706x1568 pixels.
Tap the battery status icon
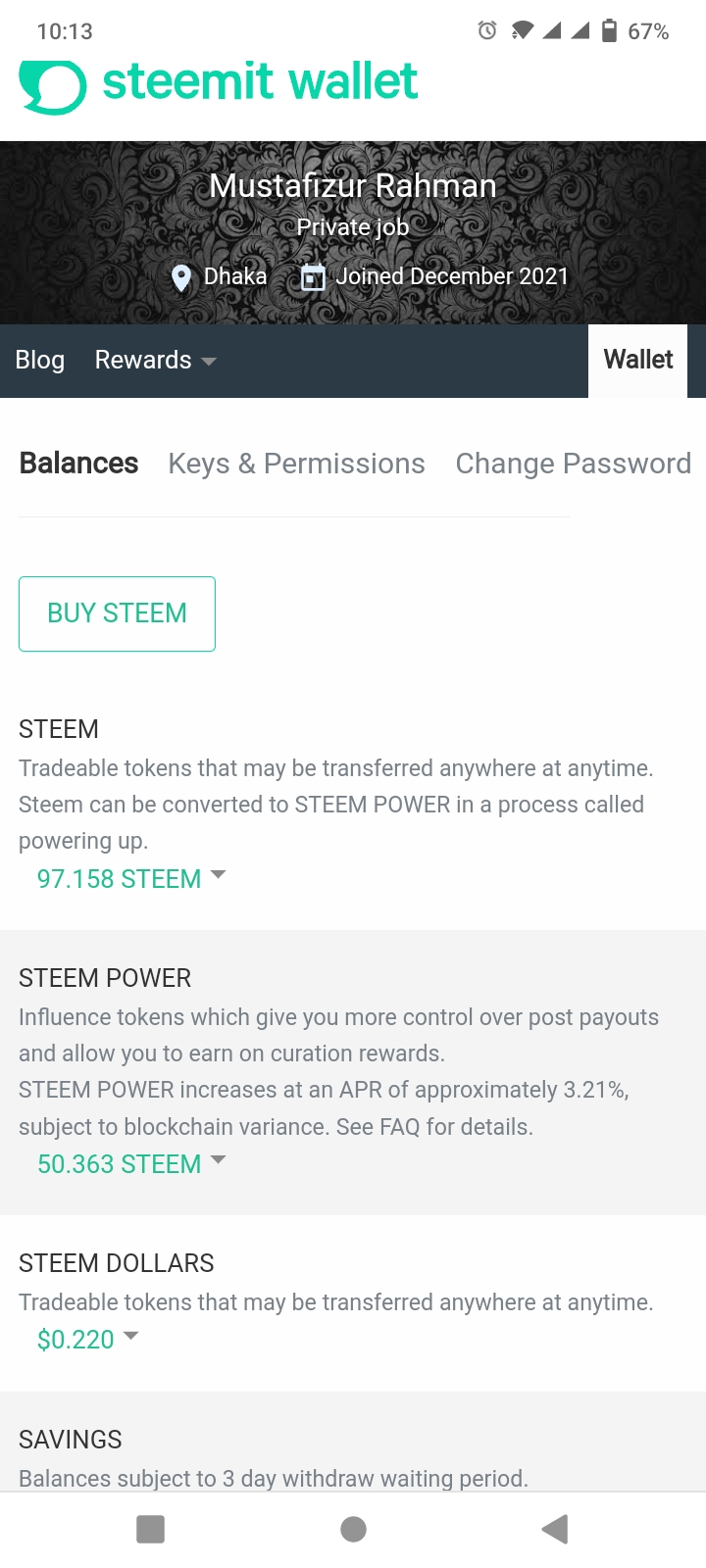click(x=609, y=30)
